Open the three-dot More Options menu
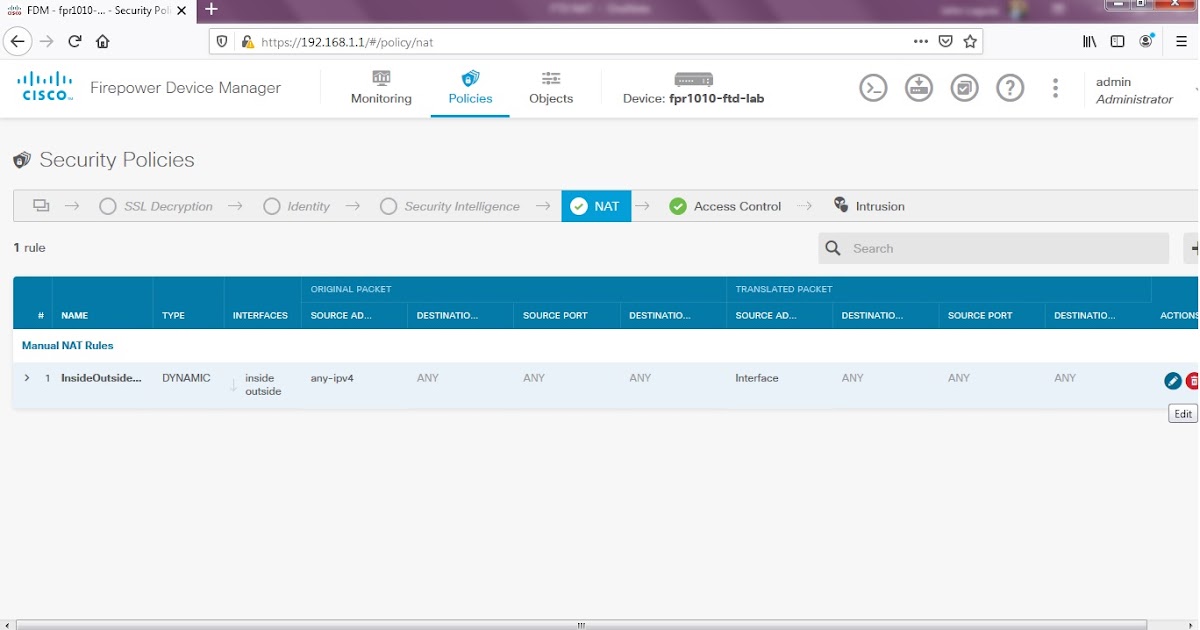 (1055, 88)
